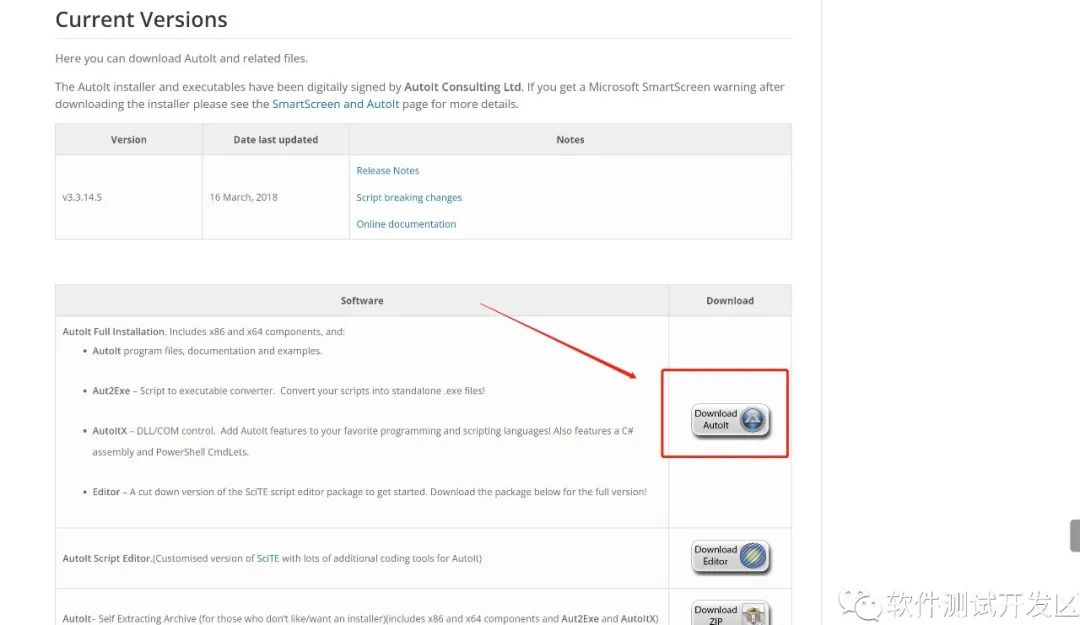Open the SmartScreen and AutoIt link
Screen dimensions: 1080x625
click(x=335, y=104)
